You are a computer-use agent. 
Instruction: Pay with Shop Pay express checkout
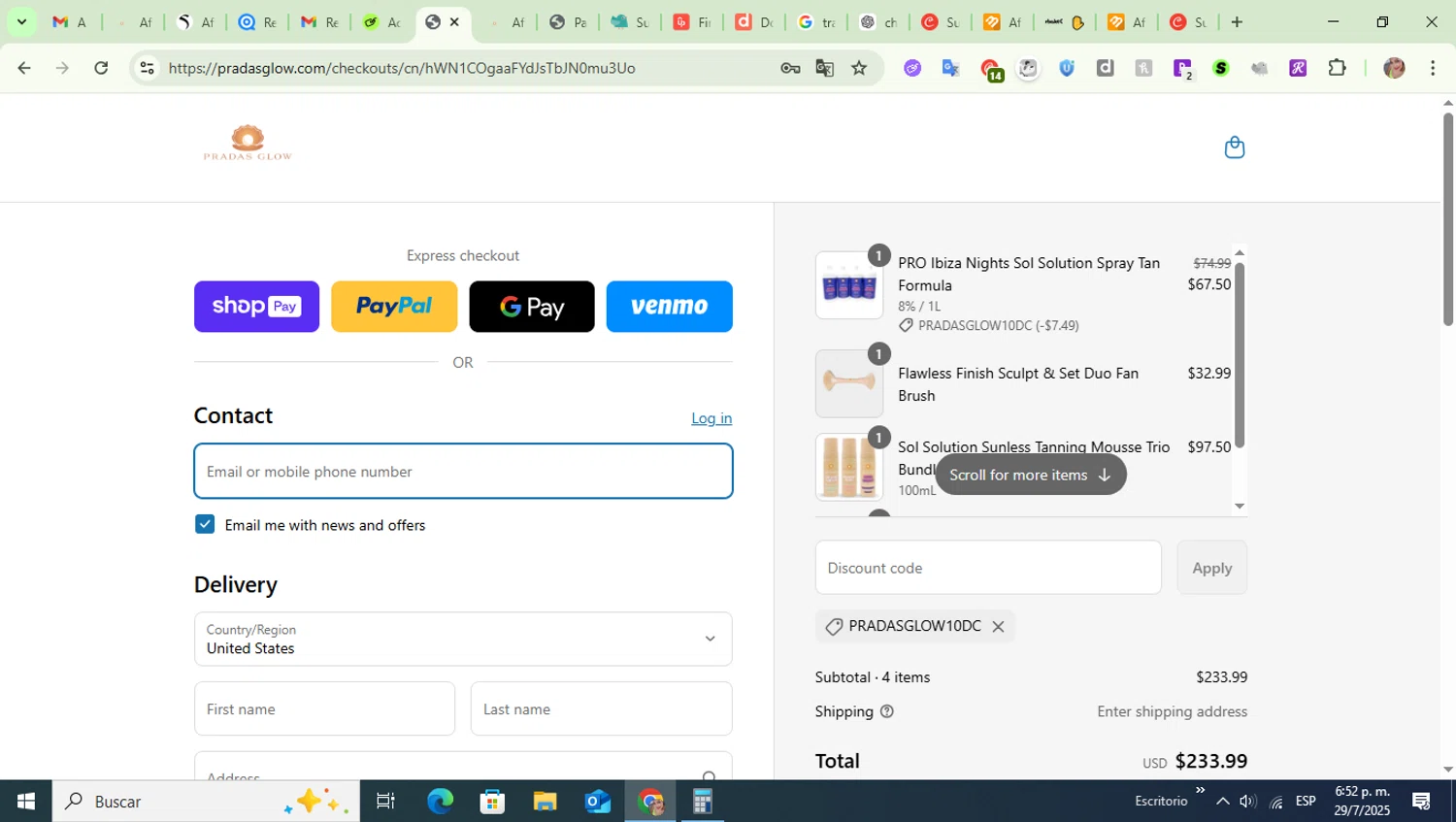(256, 307)
